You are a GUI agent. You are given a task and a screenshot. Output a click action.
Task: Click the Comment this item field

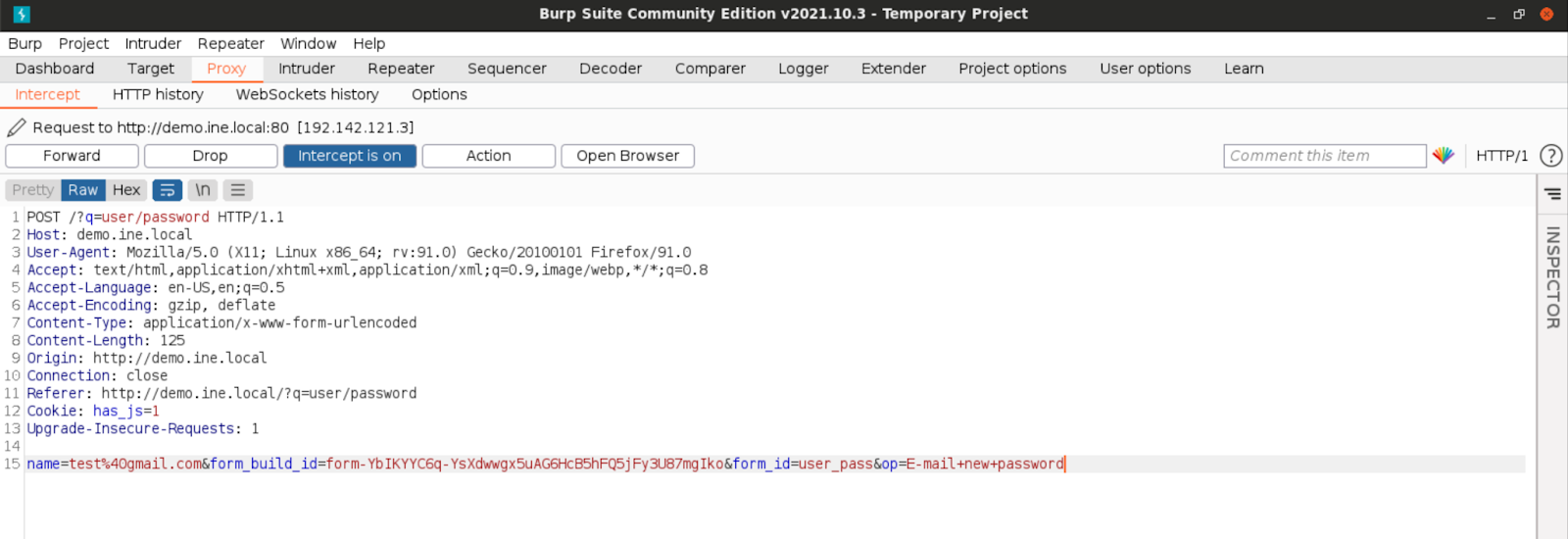[1325, 156]
